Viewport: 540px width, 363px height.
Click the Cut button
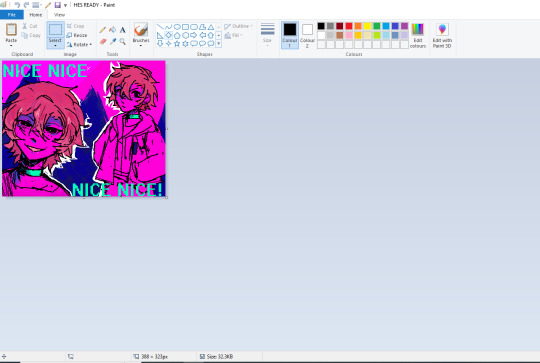pyautogui.click(x=30, y=26)
